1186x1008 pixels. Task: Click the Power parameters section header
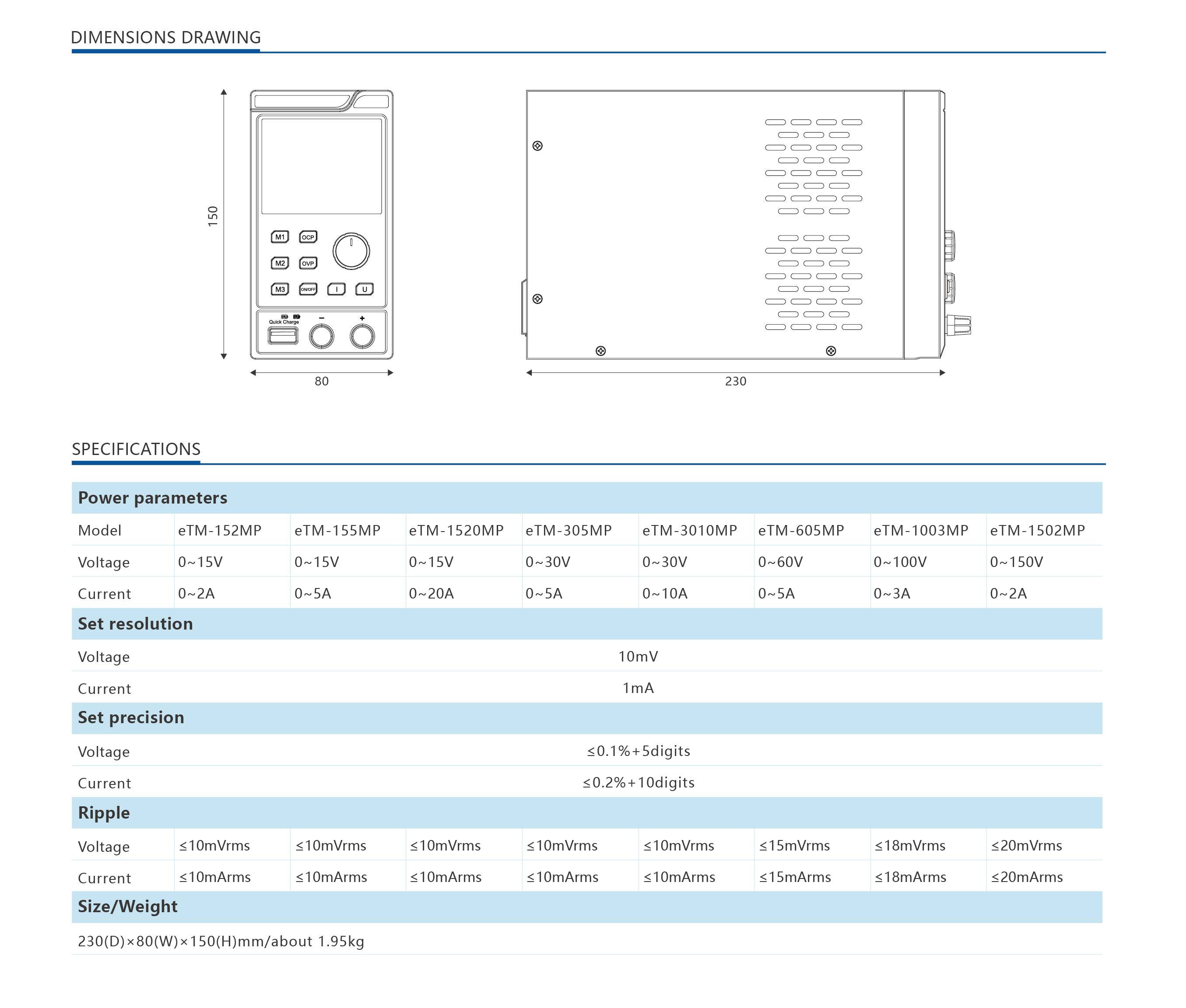[586, 498]
